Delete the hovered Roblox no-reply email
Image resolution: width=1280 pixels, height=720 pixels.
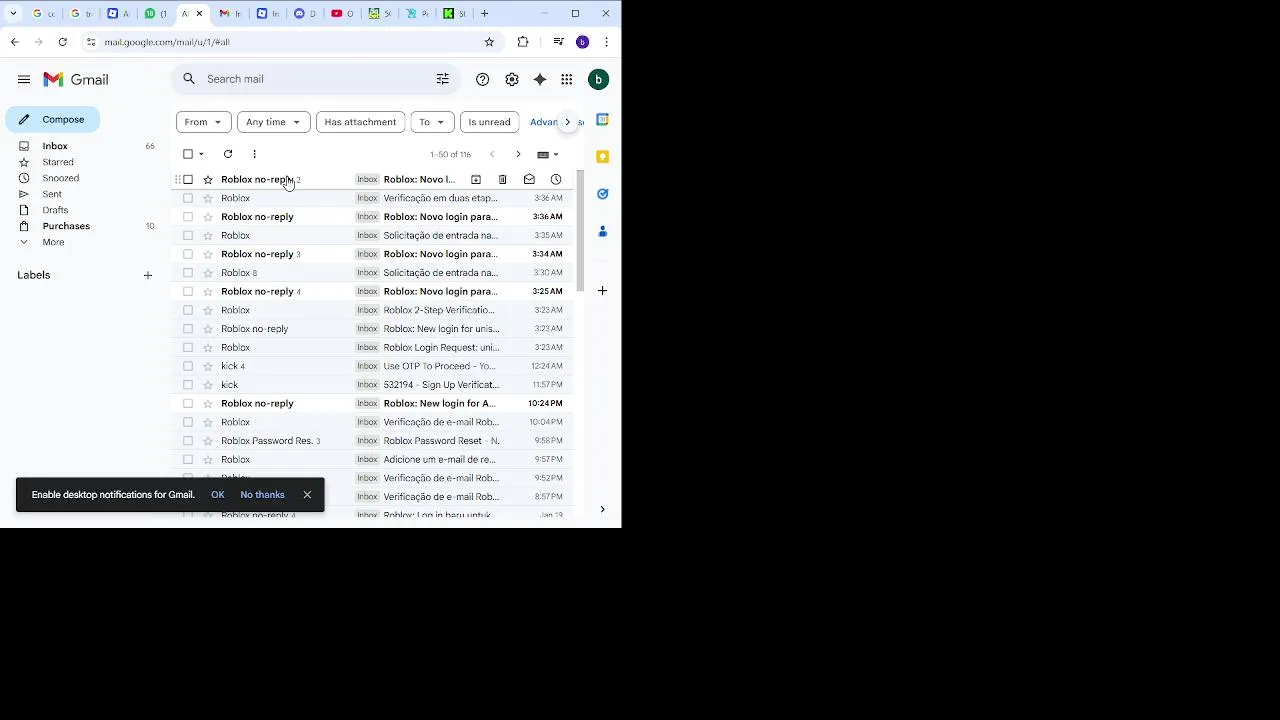tap(503, 179)
